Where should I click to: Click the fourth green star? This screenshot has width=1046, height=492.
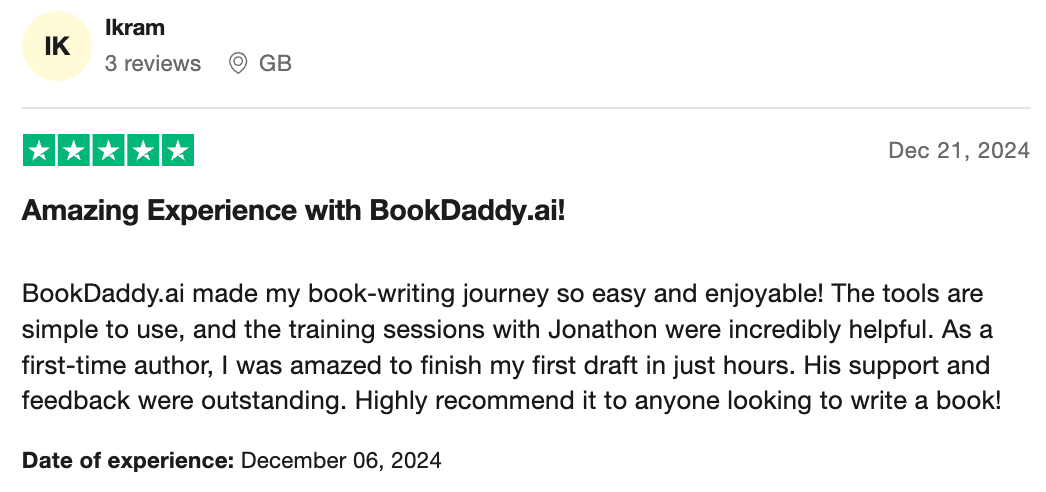click(x=143, y=151)
